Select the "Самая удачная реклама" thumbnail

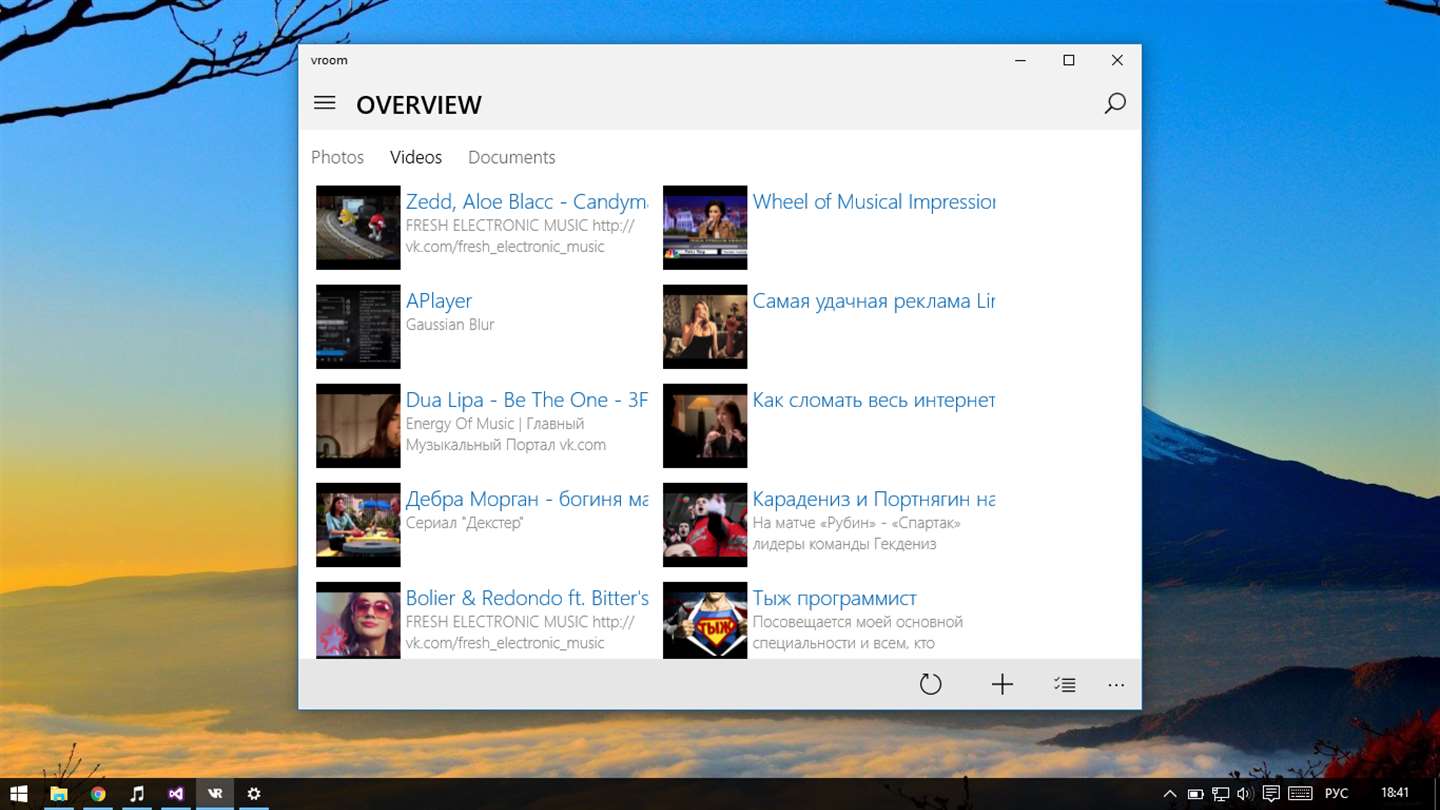(705, 326)
